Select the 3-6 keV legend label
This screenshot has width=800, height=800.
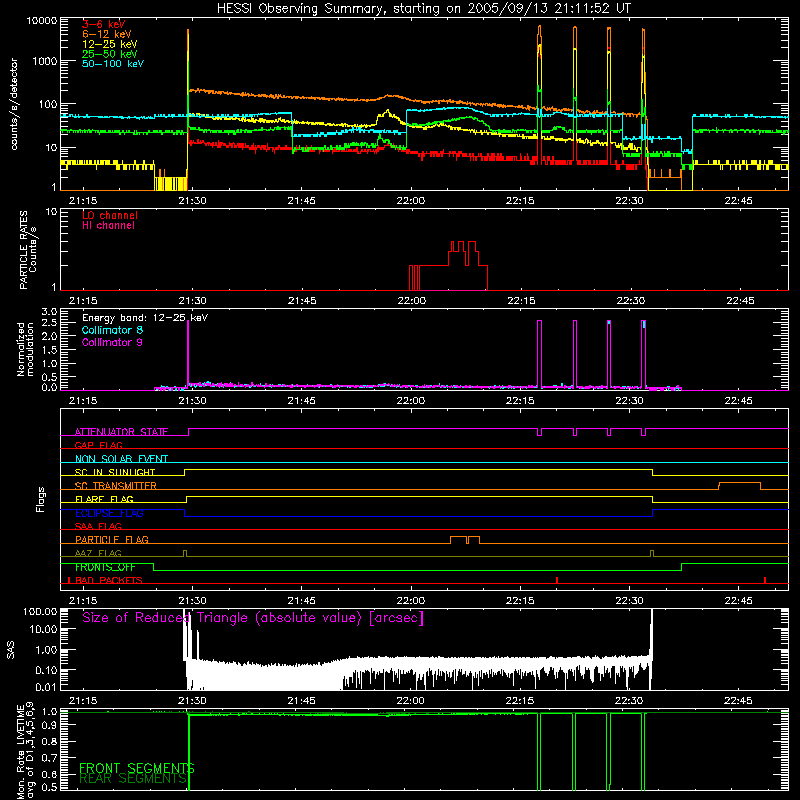pyautogui.click(x=103, y=24)
